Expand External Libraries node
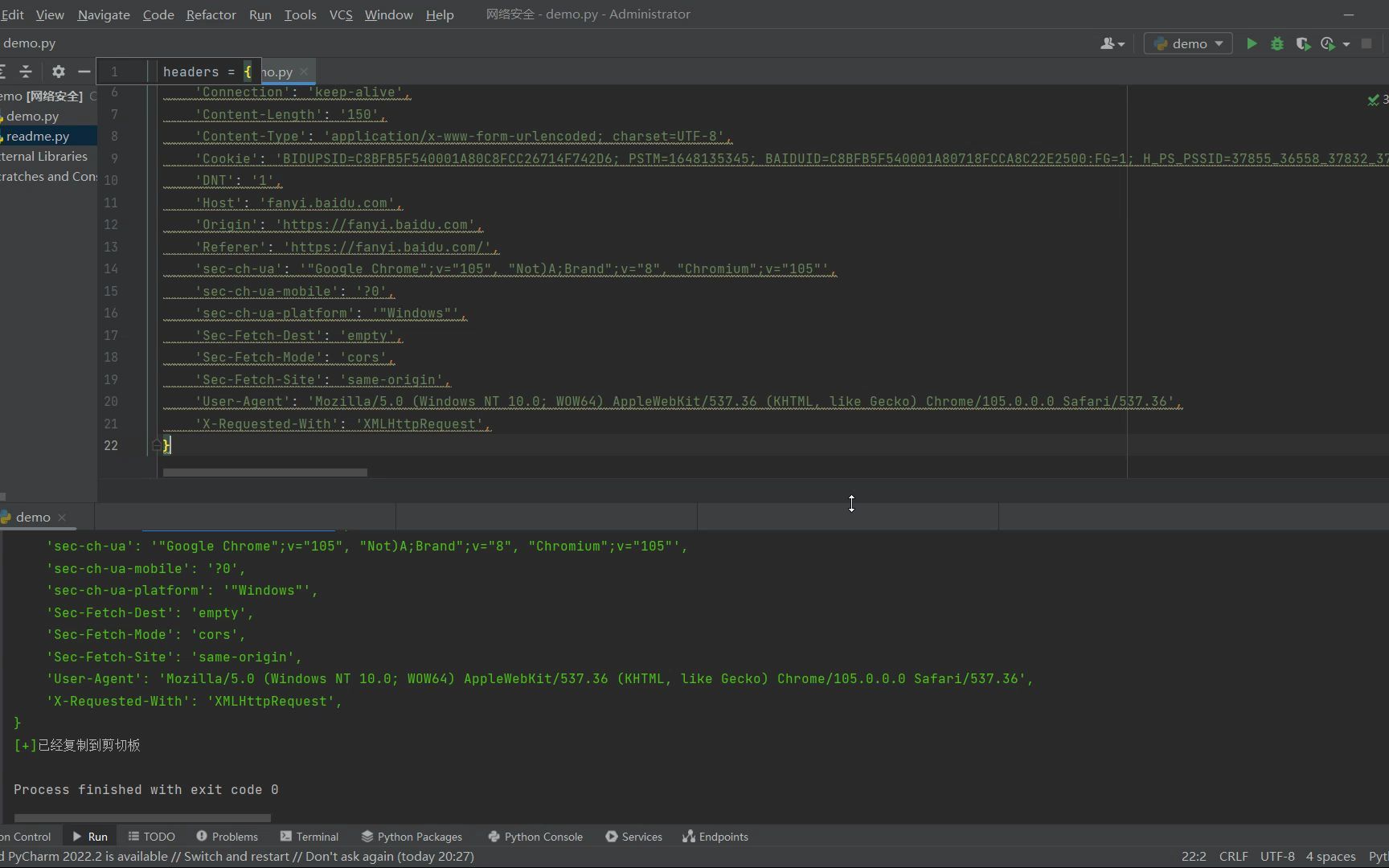1389x868 pixels. [44, 157]
